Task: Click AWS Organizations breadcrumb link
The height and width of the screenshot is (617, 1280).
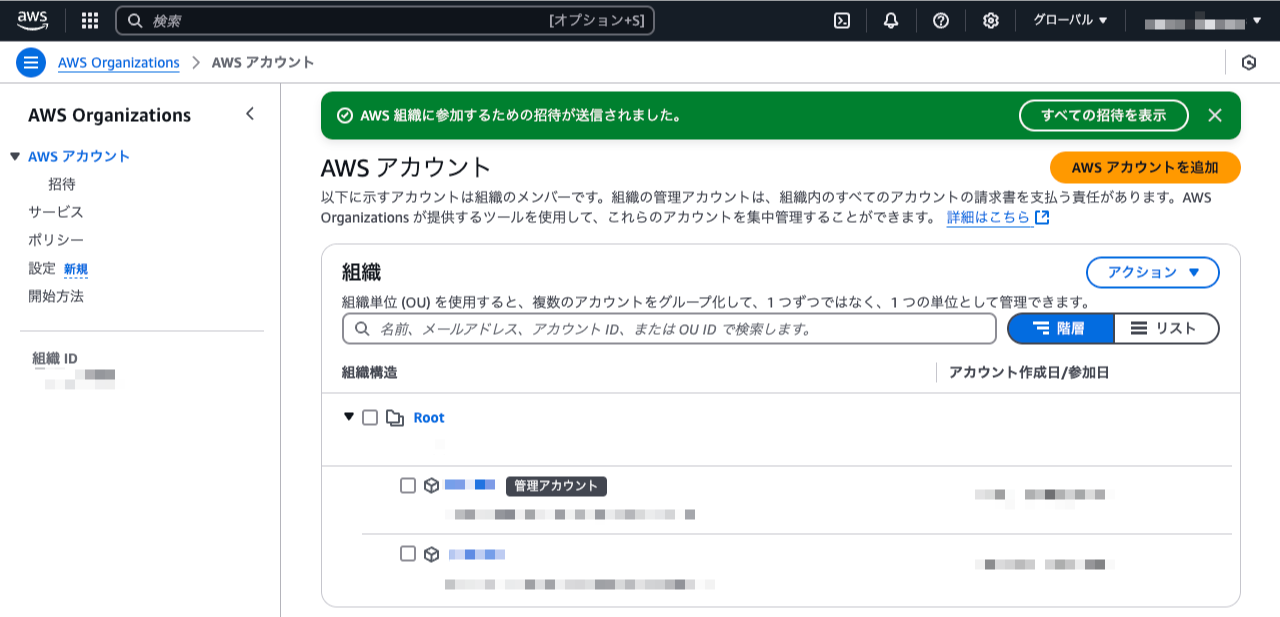Action: 119,62
